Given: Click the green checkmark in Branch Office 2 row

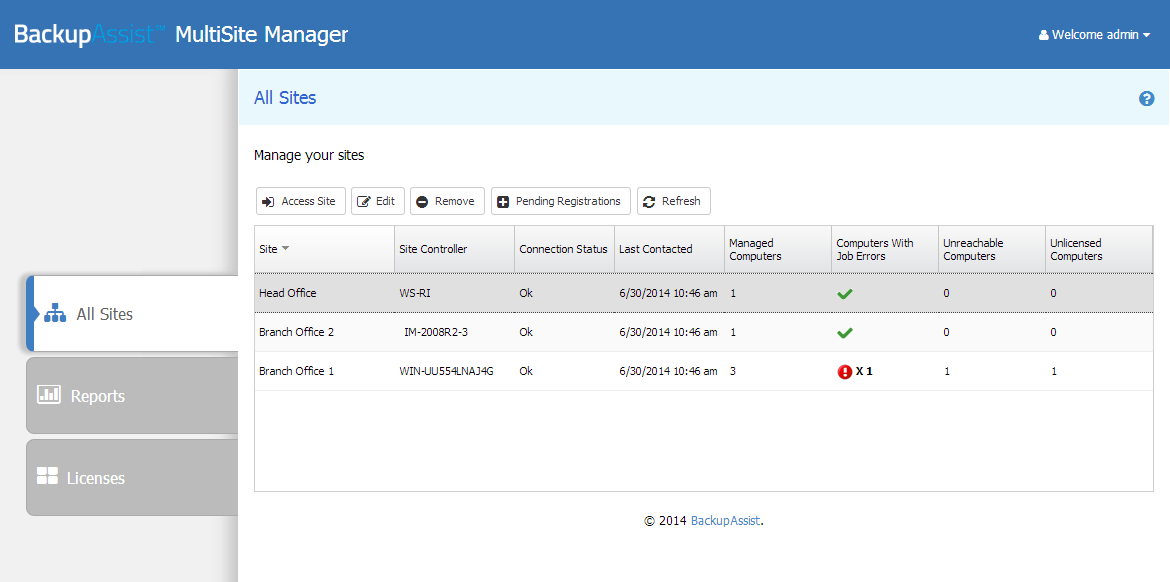Looking at the screenshot, I should 845,333.
